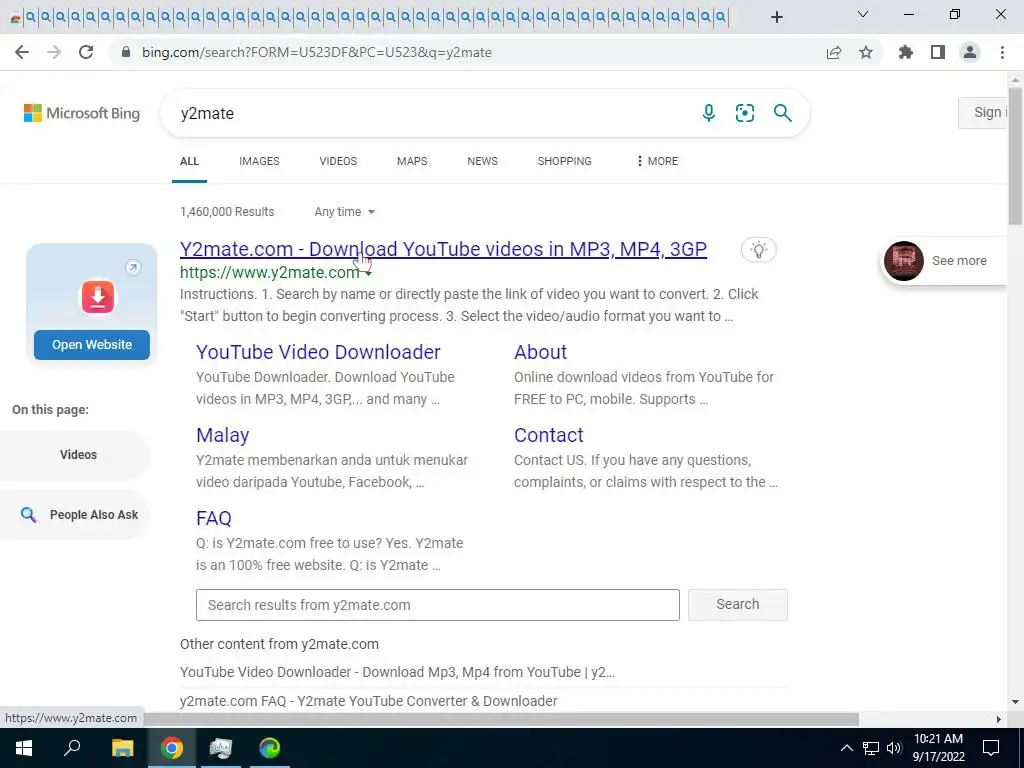Open the Windows Start menu
Image resolution: width=1024 pixels, height=768 pixels.
coord(24,748)
